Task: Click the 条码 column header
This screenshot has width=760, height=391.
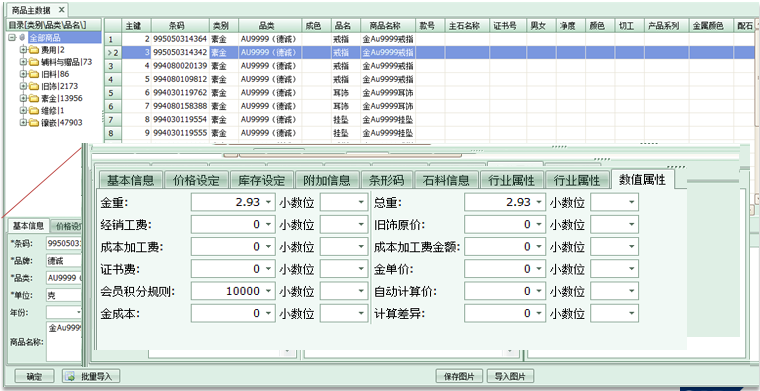Action: click(180, 26)
